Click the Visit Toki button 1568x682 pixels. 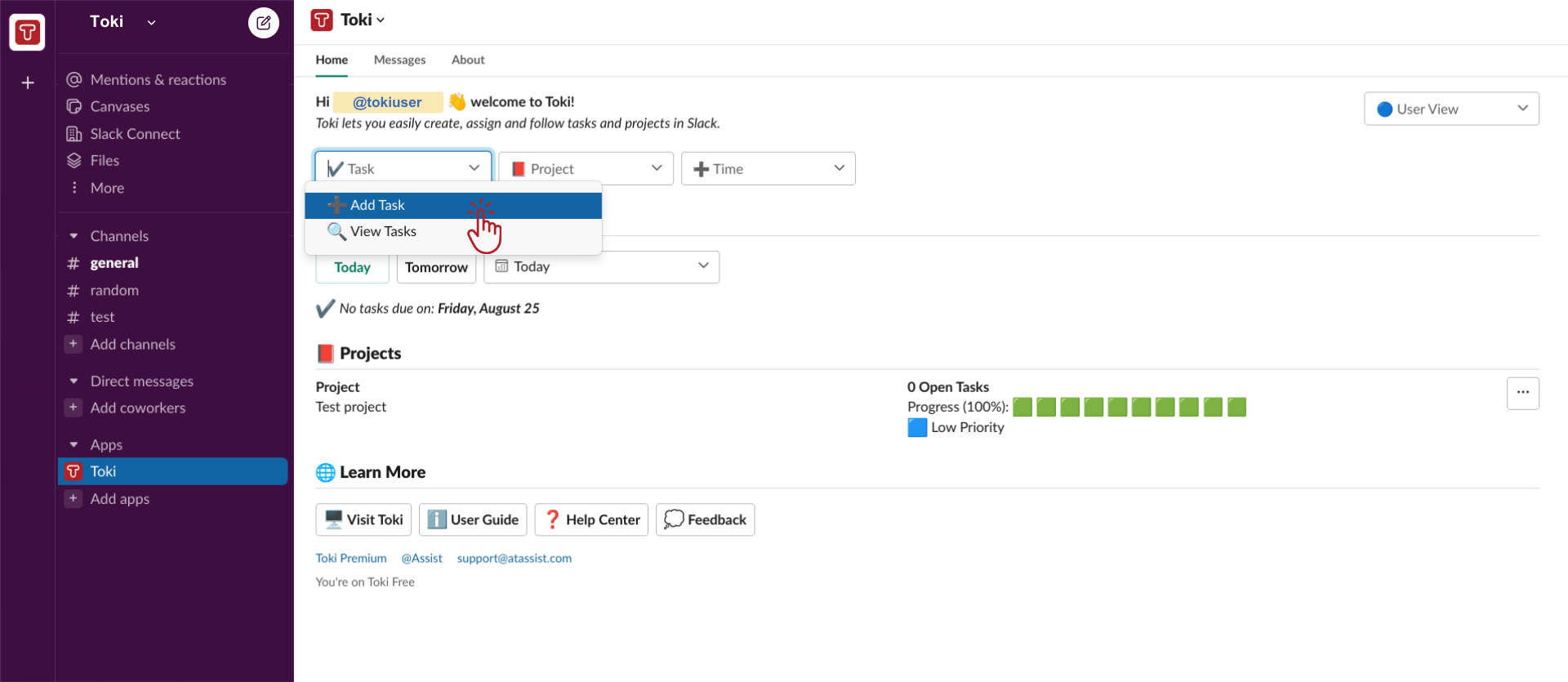pyautogui.click(x=363, y=519)
